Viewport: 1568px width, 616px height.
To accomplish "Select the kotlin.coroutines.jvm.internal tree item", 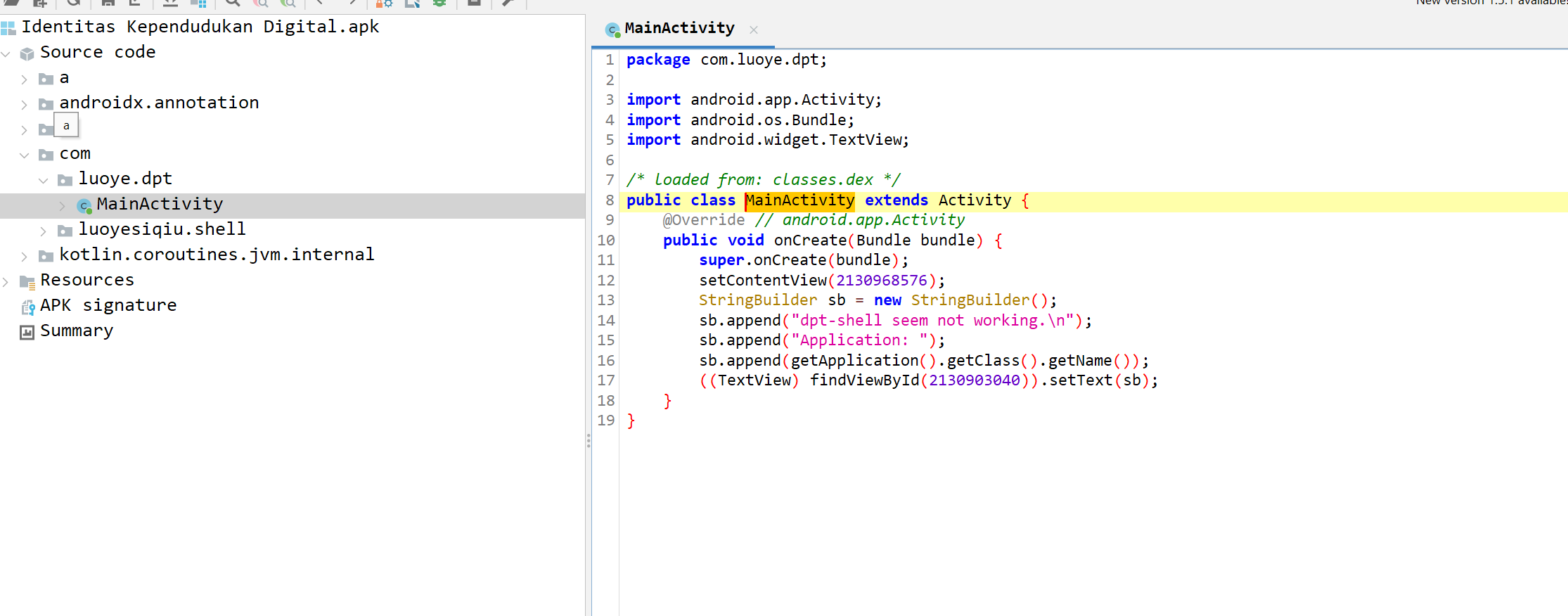I will point(217,255).
